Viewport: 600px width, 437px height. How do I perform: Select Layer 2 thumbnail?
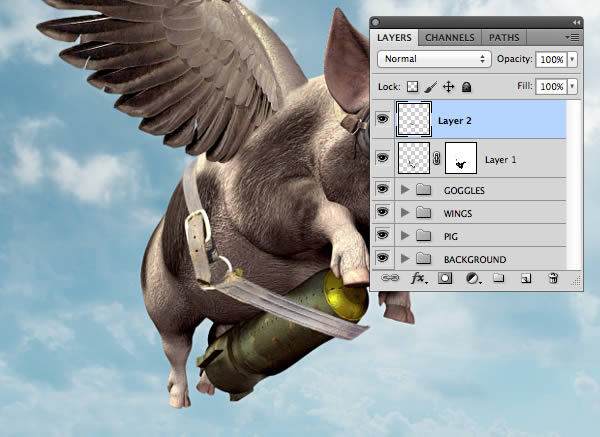(x=414, y=119)
